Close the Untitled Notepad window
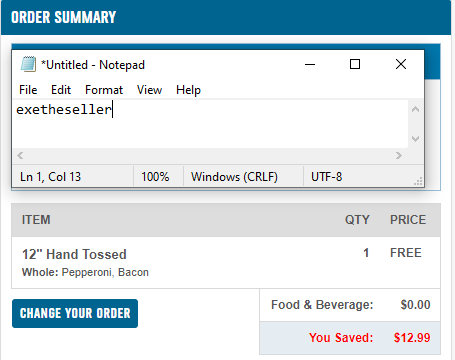 pos(401,64)
